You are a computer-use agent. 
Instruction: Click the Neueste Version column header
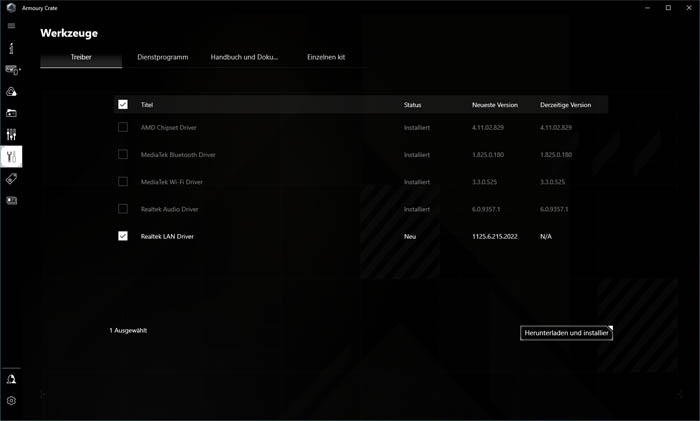495,105
